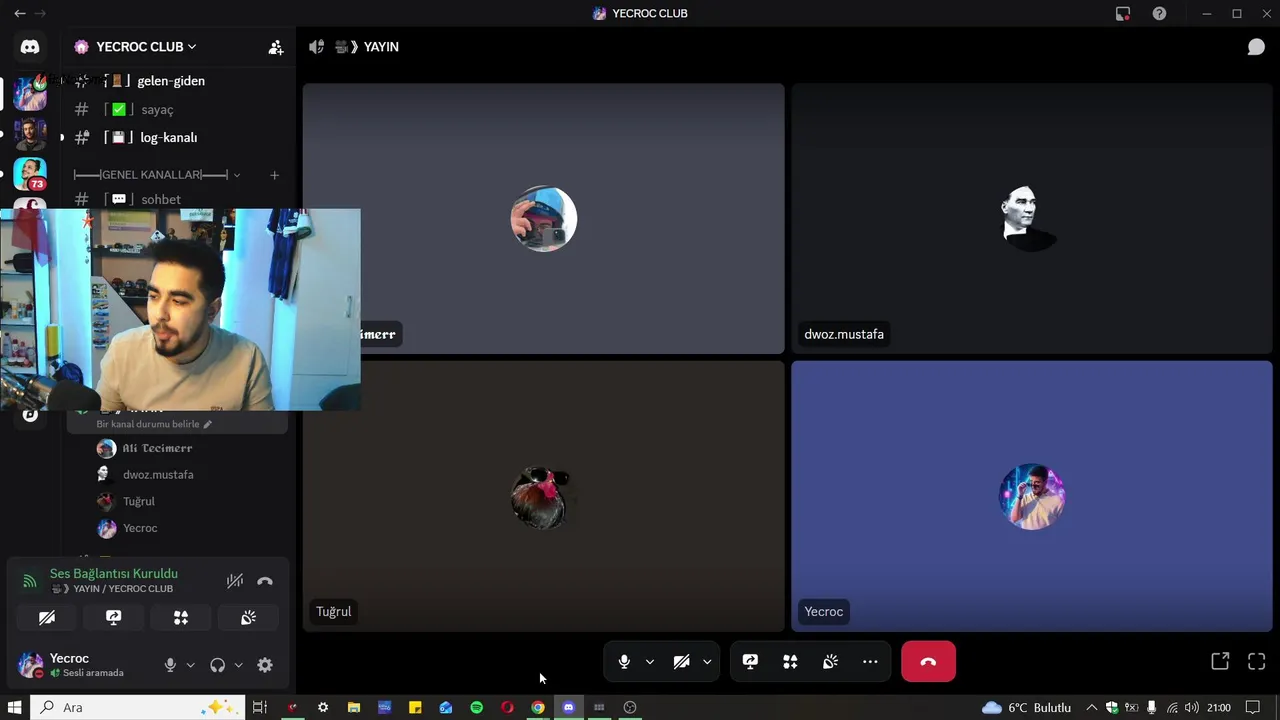Toggle noise suppression in voice panel
This screenshot has height=720, width=1280.
coord(235,581)
